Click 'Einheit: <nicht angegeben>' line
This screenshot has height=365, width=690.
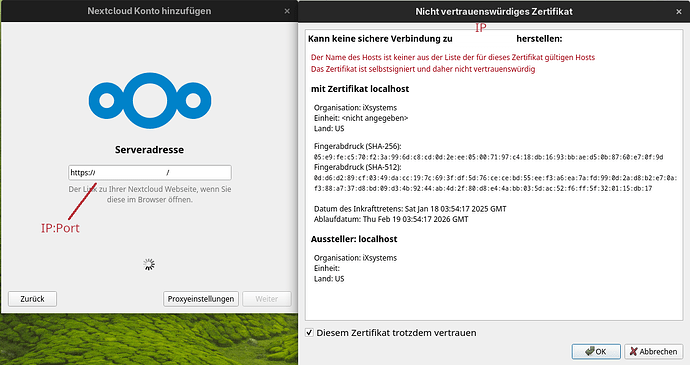[361, 118]
